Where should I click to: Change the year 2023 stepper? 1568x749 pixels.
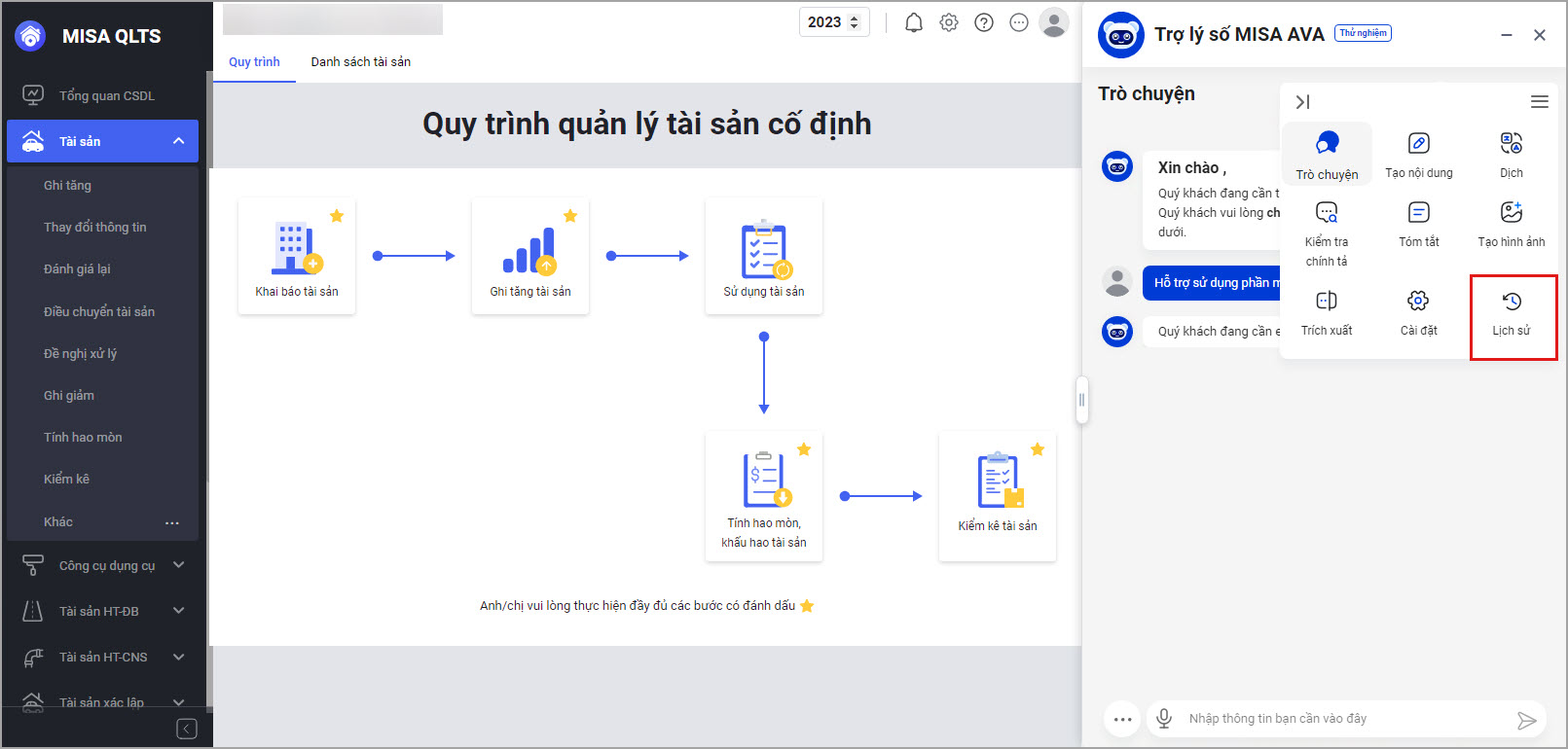pos(855,22)
